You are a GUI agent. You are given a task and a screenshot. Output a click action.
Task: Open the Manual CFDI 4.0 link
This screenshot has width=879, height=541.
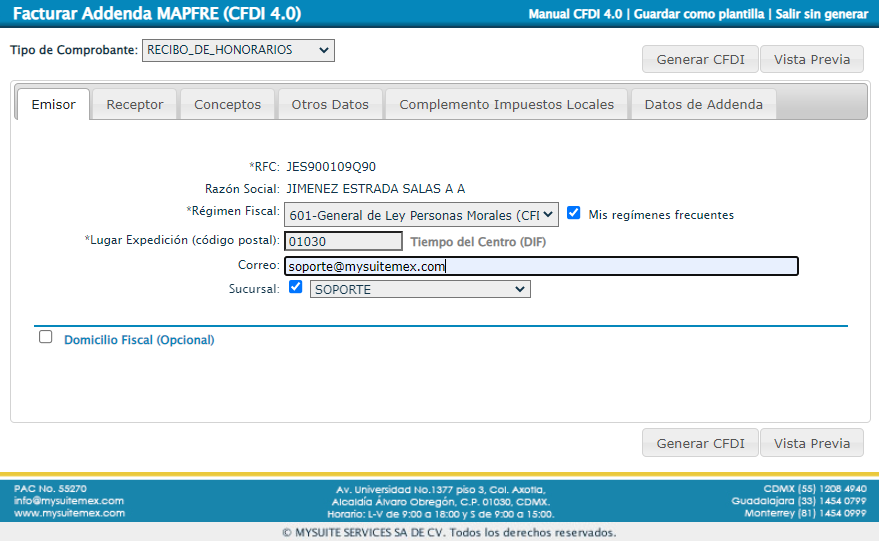pyautogui.click(x=576, y=14)
